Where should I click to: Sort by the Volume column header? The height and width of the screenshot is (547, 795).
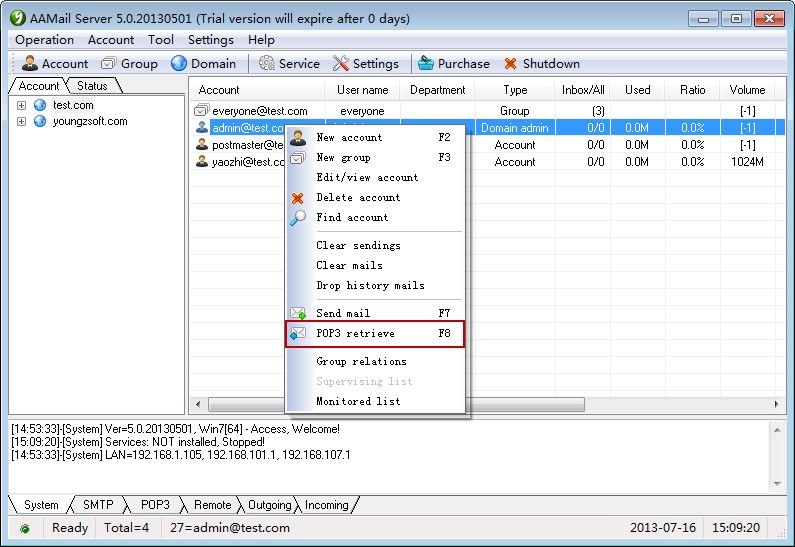pos(747,90)
